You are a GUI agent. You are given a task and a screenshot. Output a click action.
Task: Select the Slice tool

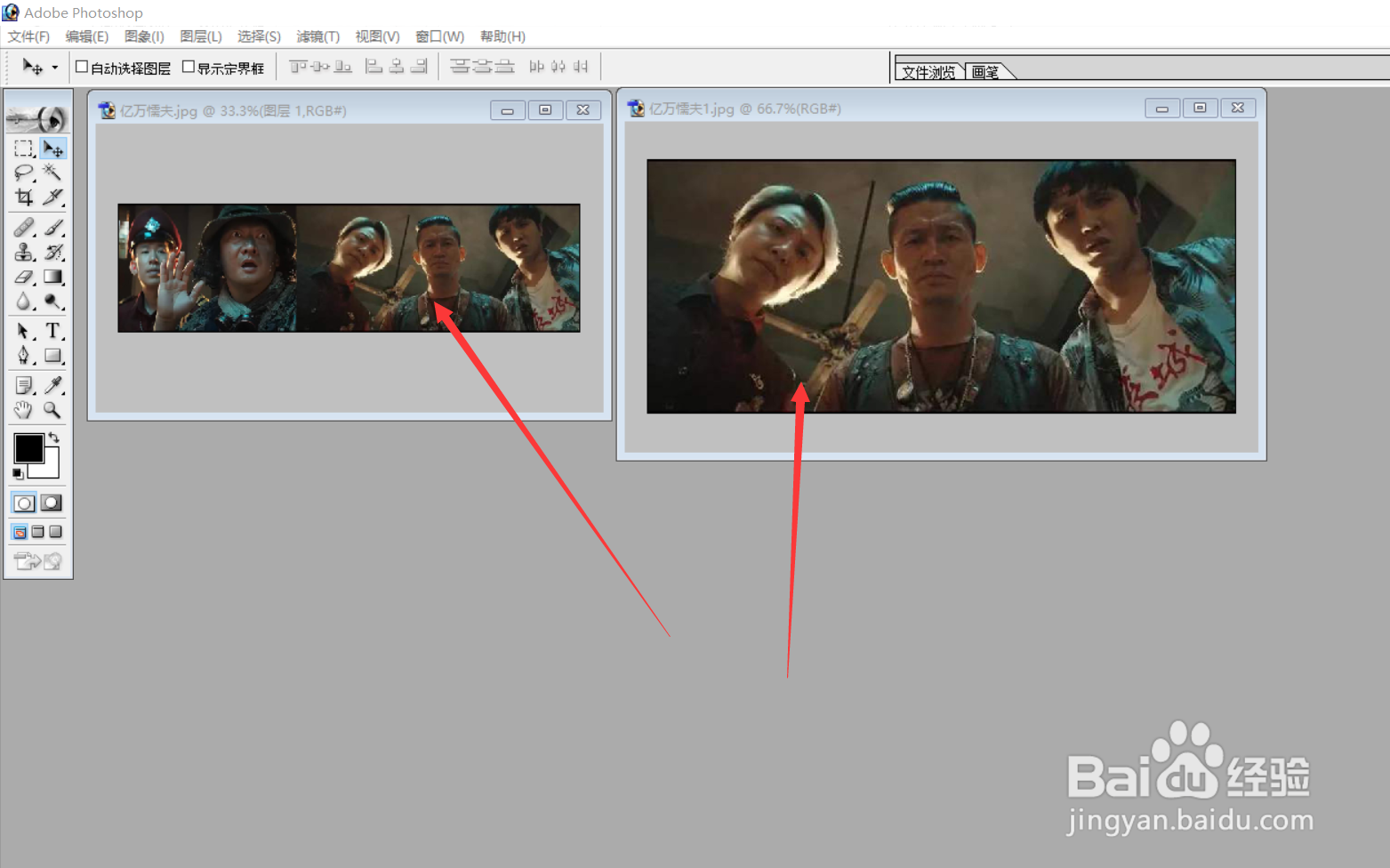52,197
